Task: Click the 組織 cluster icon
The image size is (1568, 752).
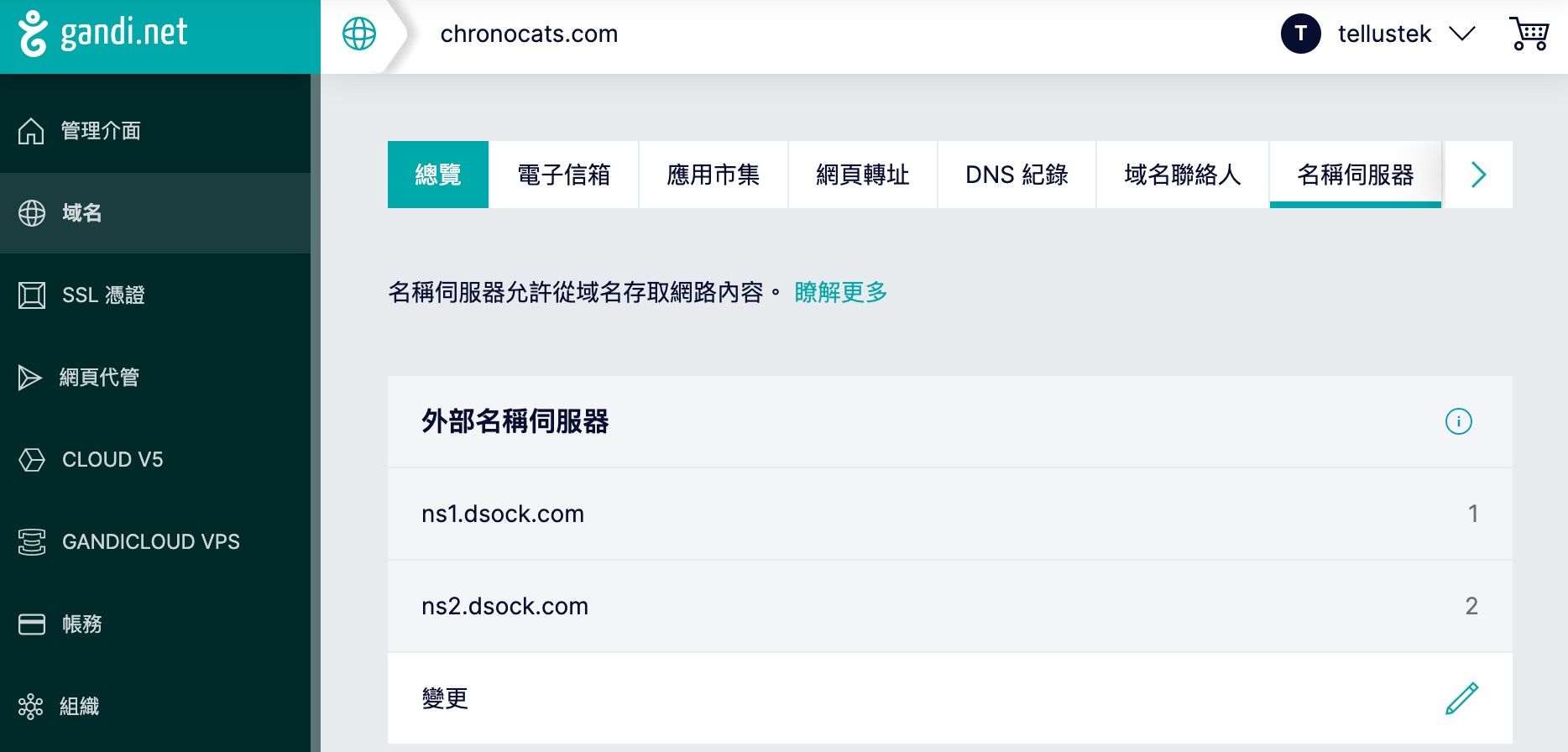Action: point(30,707)
